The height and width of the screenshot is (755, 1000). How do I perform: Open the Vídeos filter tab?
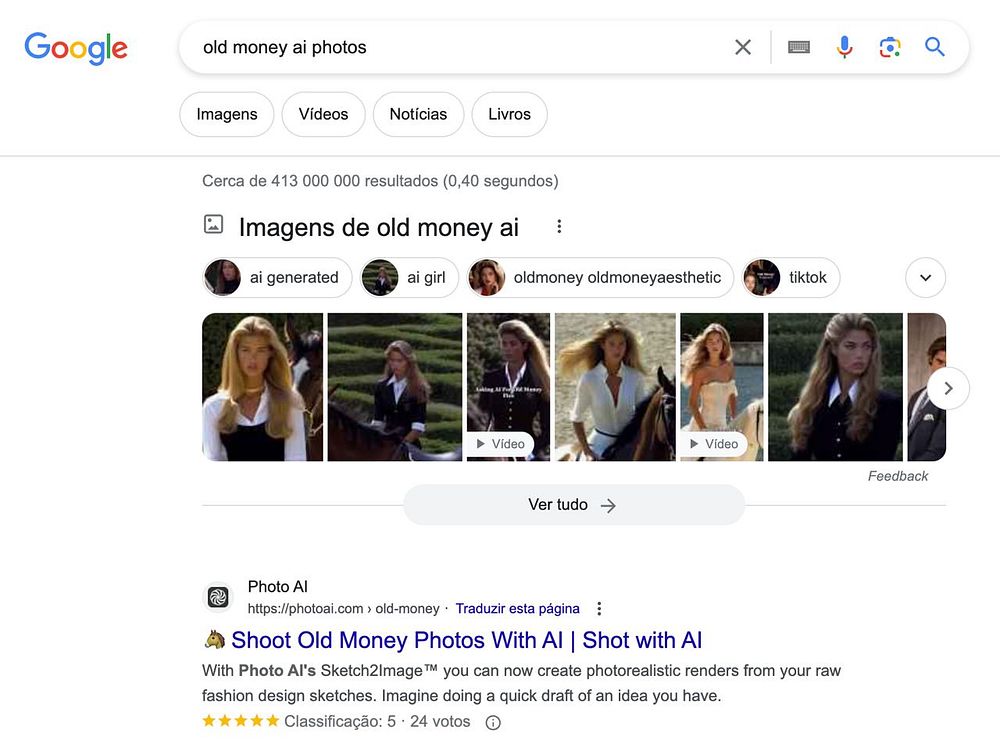323,114
